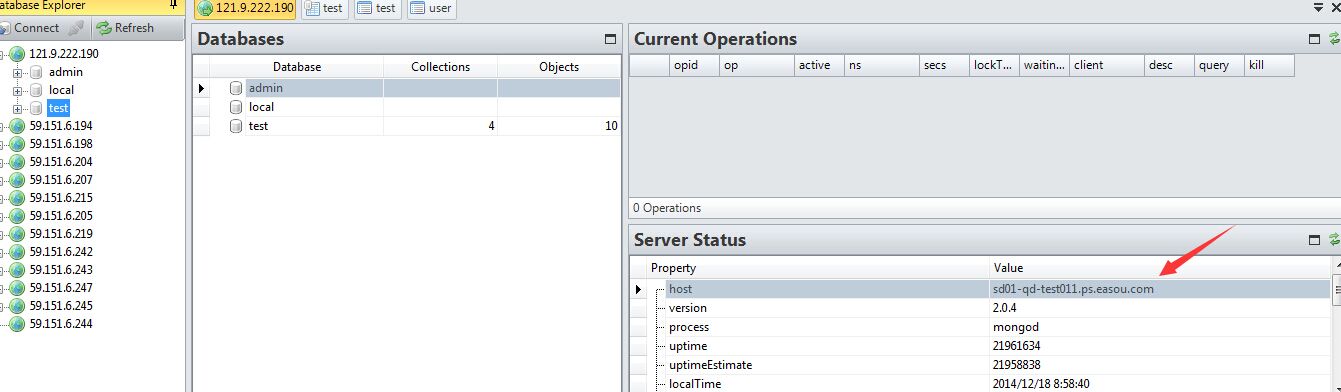The width and height of the screenshot is (1341, 392).
Task: Select the test row in the Databases grid
Action: (407, 126)
